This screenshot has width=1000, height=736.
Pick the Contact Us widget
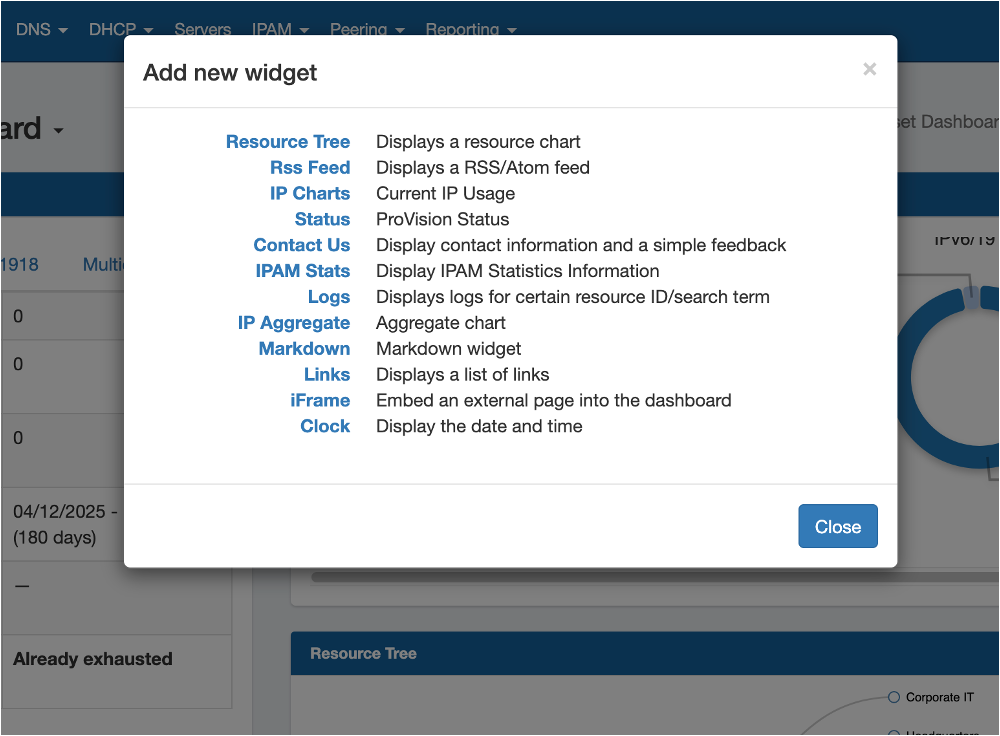[302, 246]
